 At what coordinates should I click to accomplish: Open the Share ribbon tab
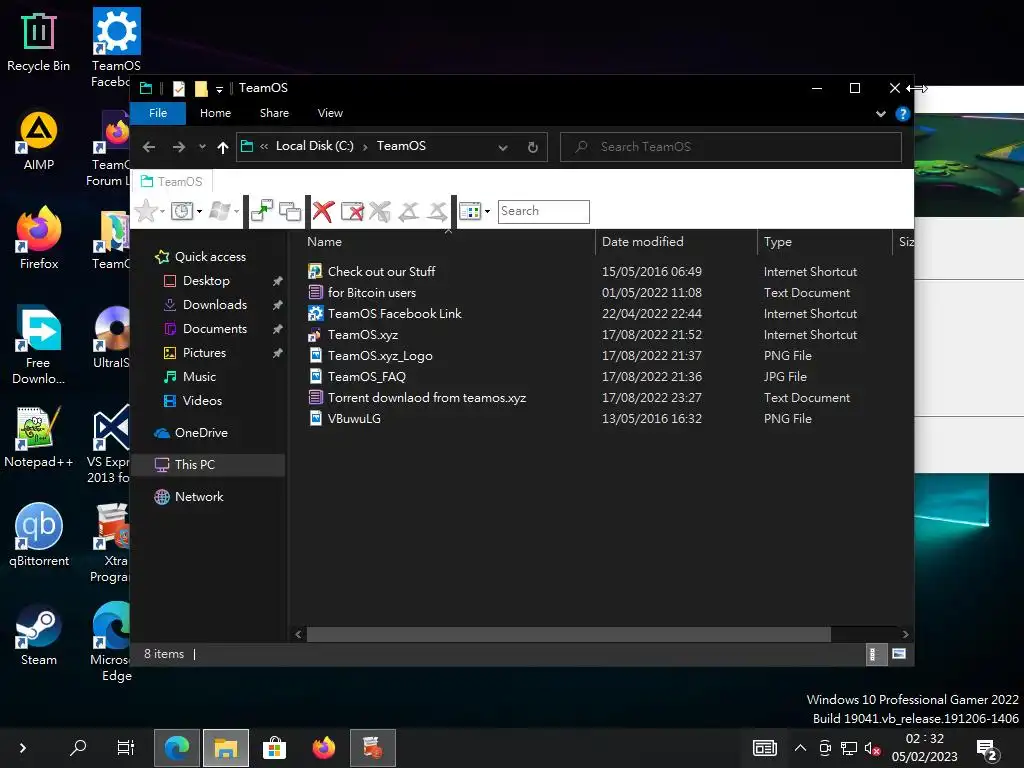[x=274, y=113]
